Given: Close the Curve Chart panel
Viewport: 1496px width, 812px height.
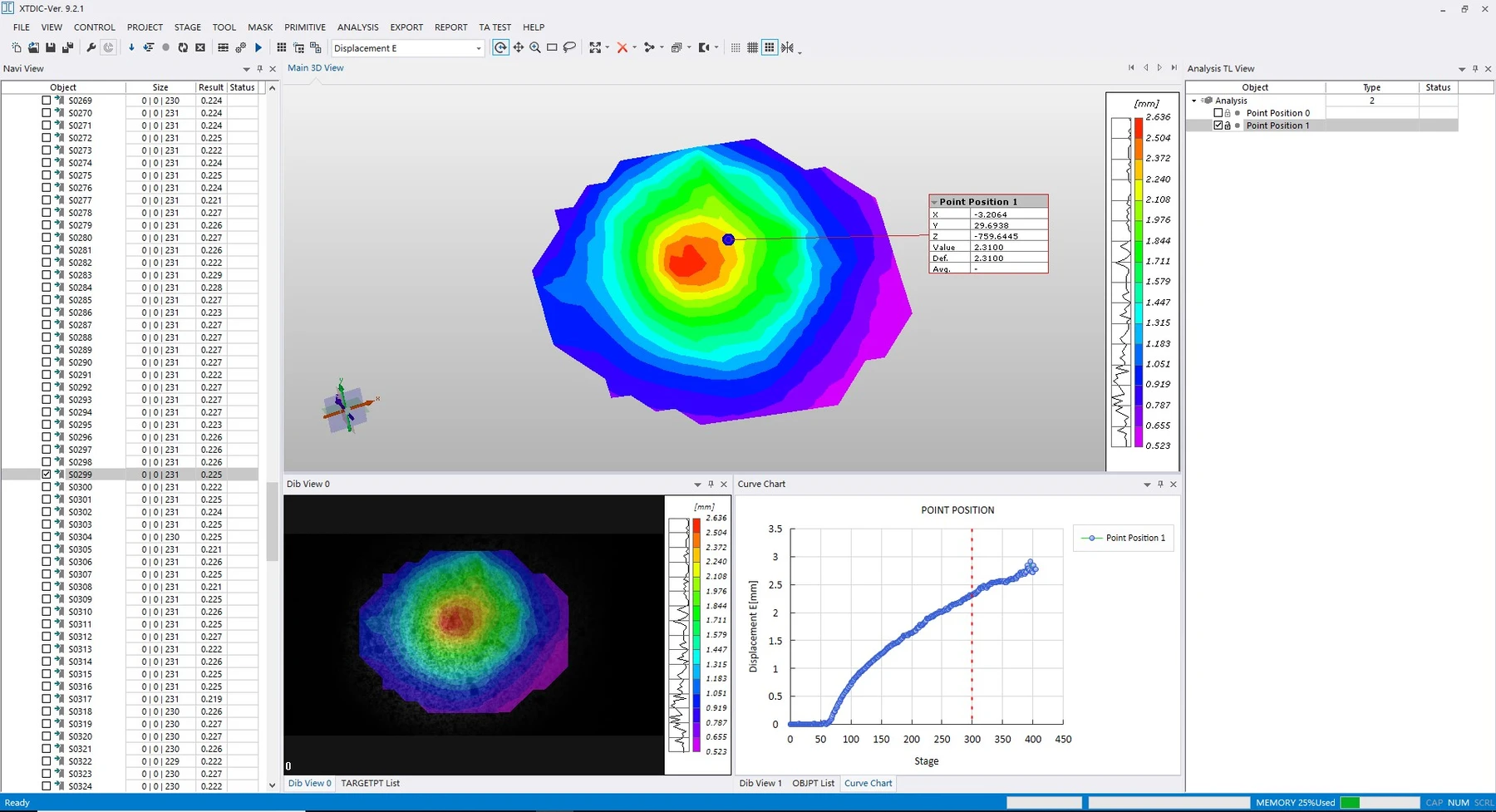Looking at the screenshot, I should point(1174,485).
